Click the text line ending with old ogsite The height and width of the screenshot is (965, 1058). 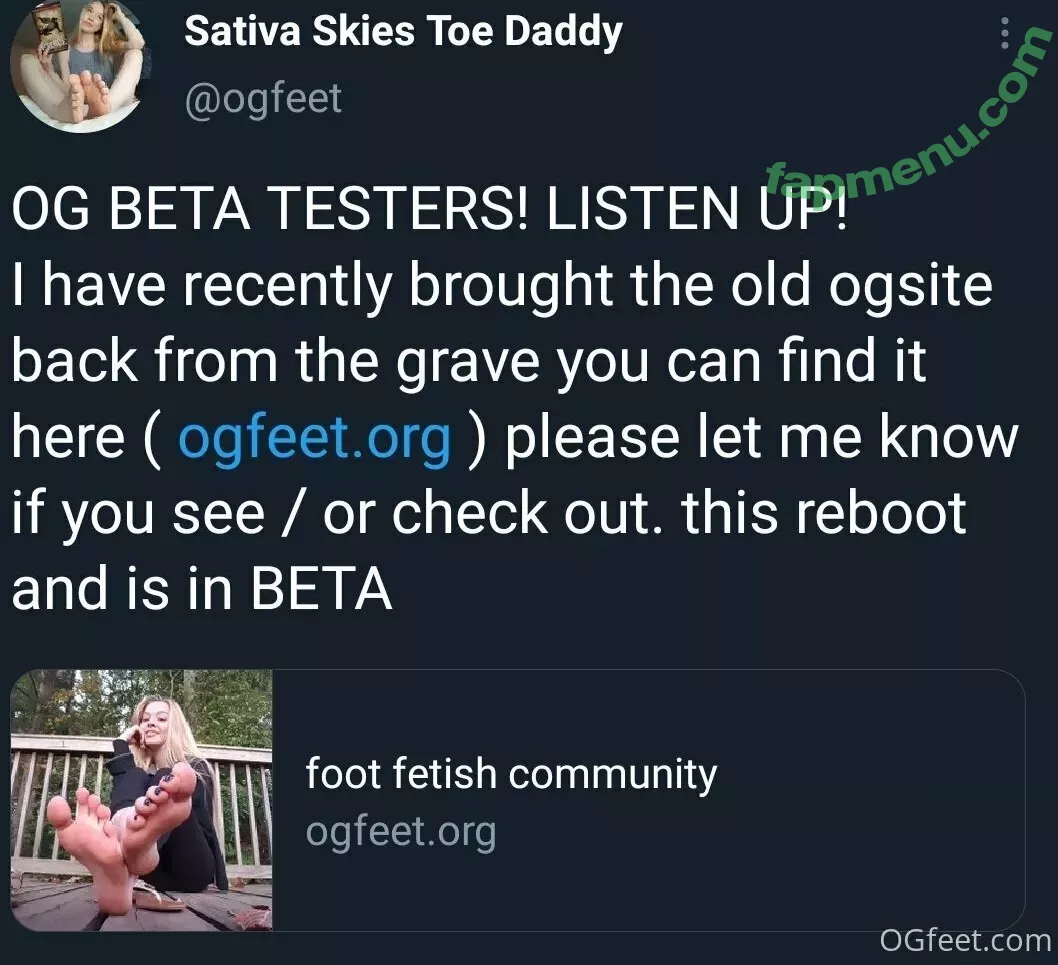pos(502,285)
